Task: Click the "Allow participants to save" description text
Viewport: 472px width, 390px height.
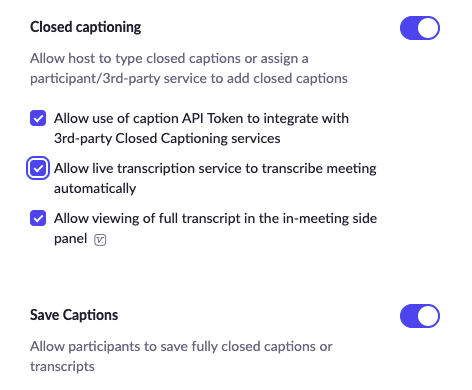Action: (181, 356)
